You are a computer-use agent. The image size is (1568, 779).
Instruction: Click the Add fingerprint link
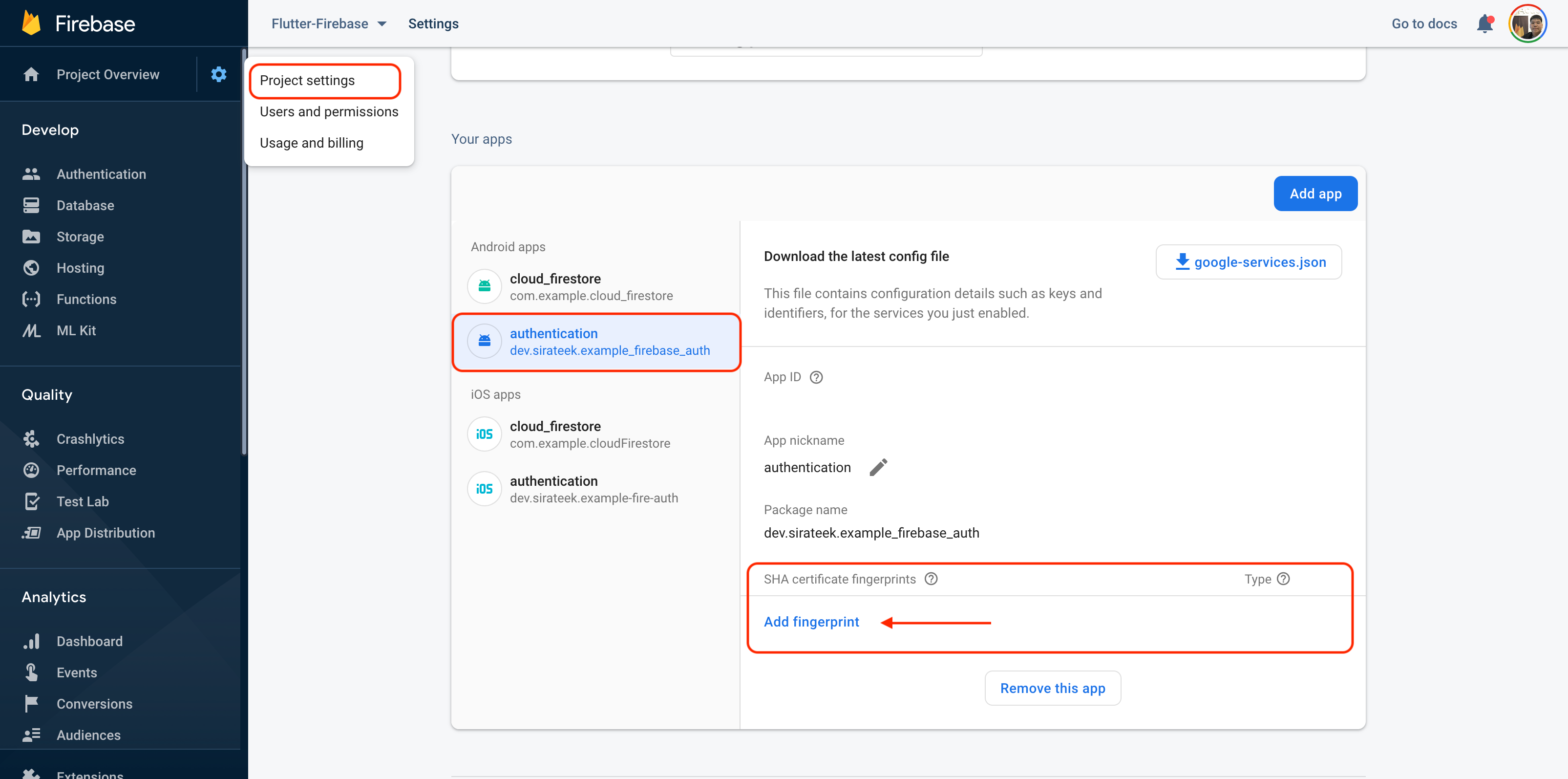tap(811, 621)
